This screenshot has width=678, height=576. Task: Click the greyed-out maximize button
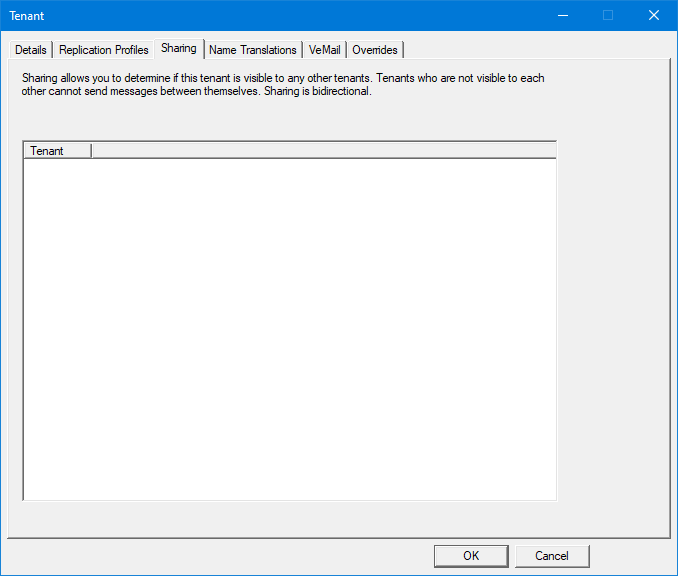(x=608, y=15)
